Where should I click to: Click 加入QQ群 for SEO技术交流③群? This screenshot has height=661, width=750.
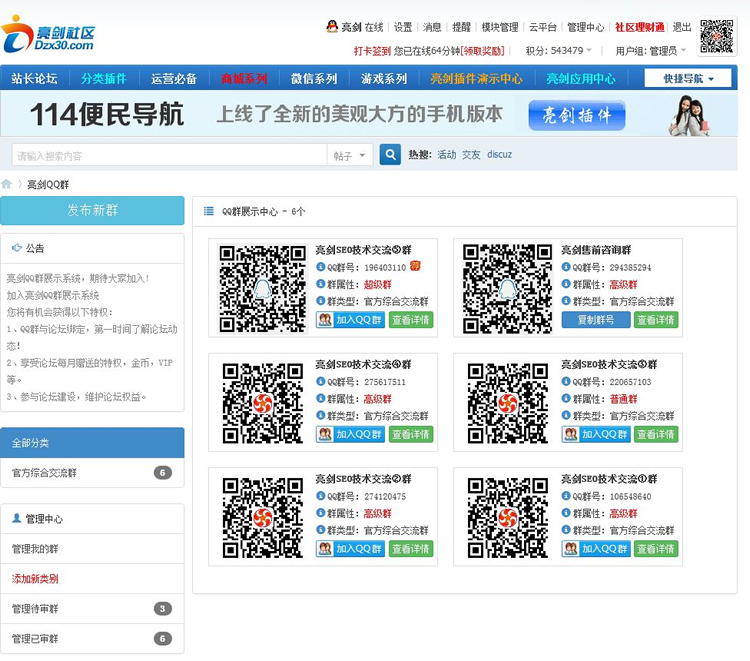coord(596,434)
